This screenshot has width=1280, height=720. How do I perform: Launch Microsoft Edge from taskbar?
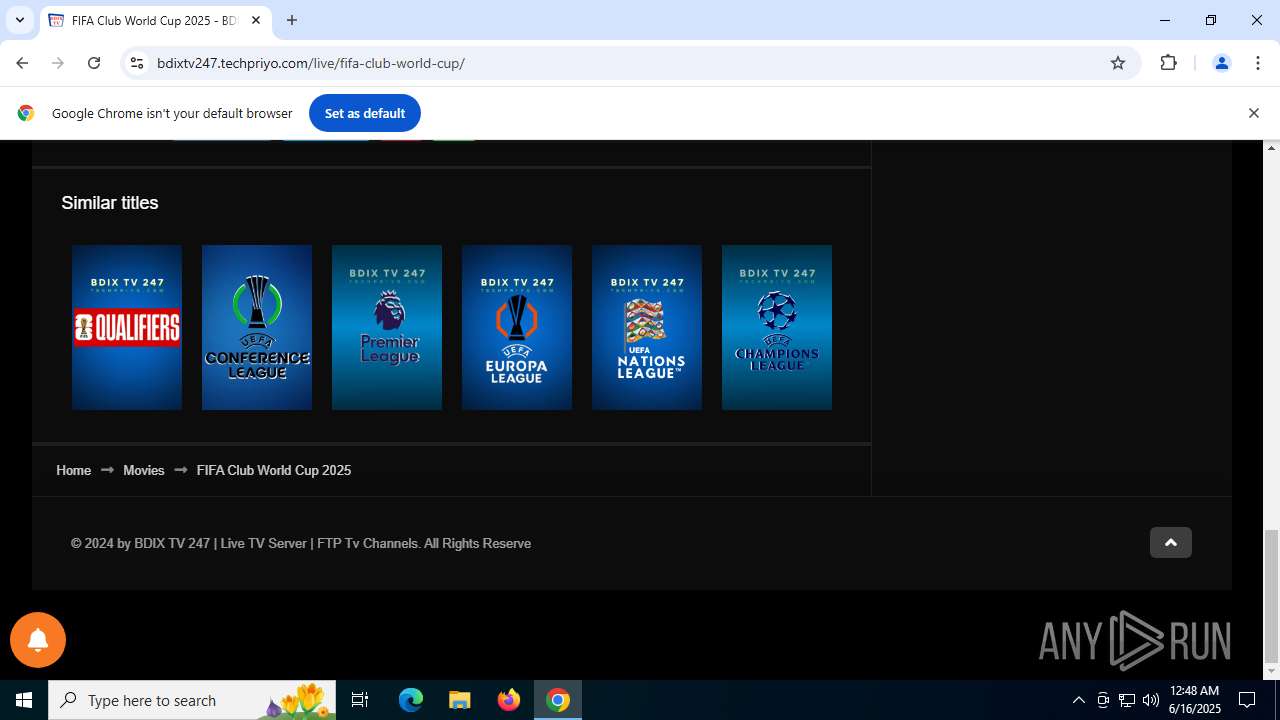tap(411, 700)
